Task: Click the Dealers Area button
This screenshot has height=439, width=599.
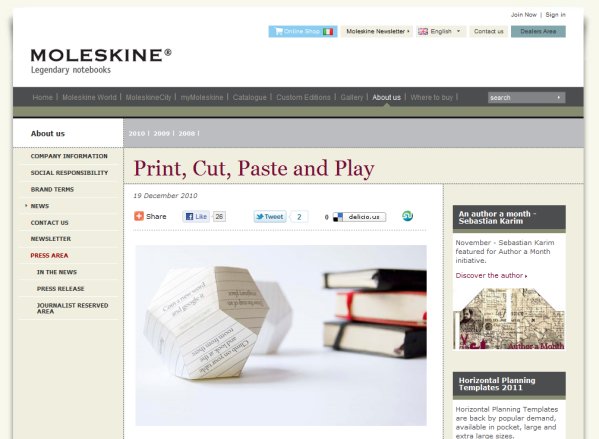Action: pyautogui.click(x=538, y=31)
